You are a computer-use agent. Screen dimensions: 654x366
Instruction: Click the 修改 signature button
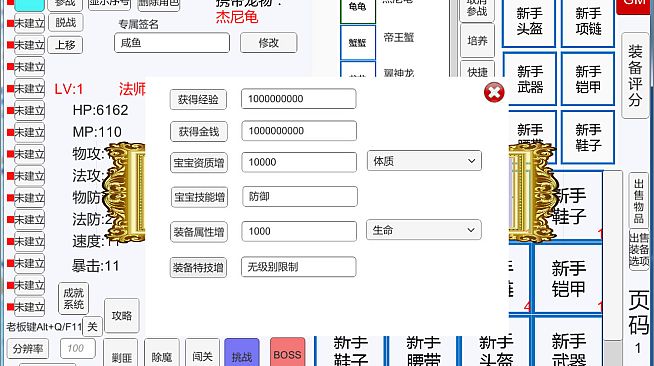[x=269, y=43]
